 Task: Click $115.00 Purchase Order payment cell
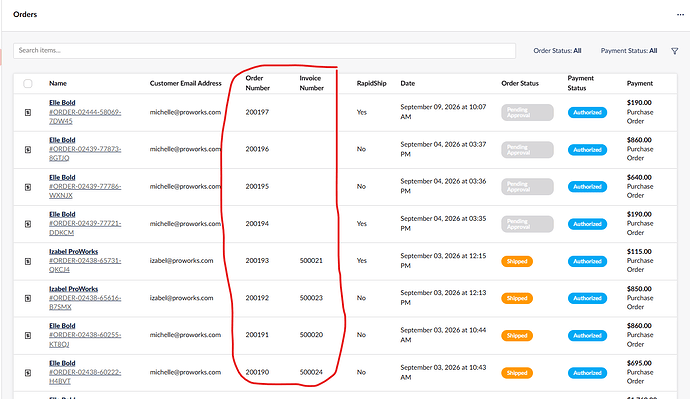pos(640,260)
